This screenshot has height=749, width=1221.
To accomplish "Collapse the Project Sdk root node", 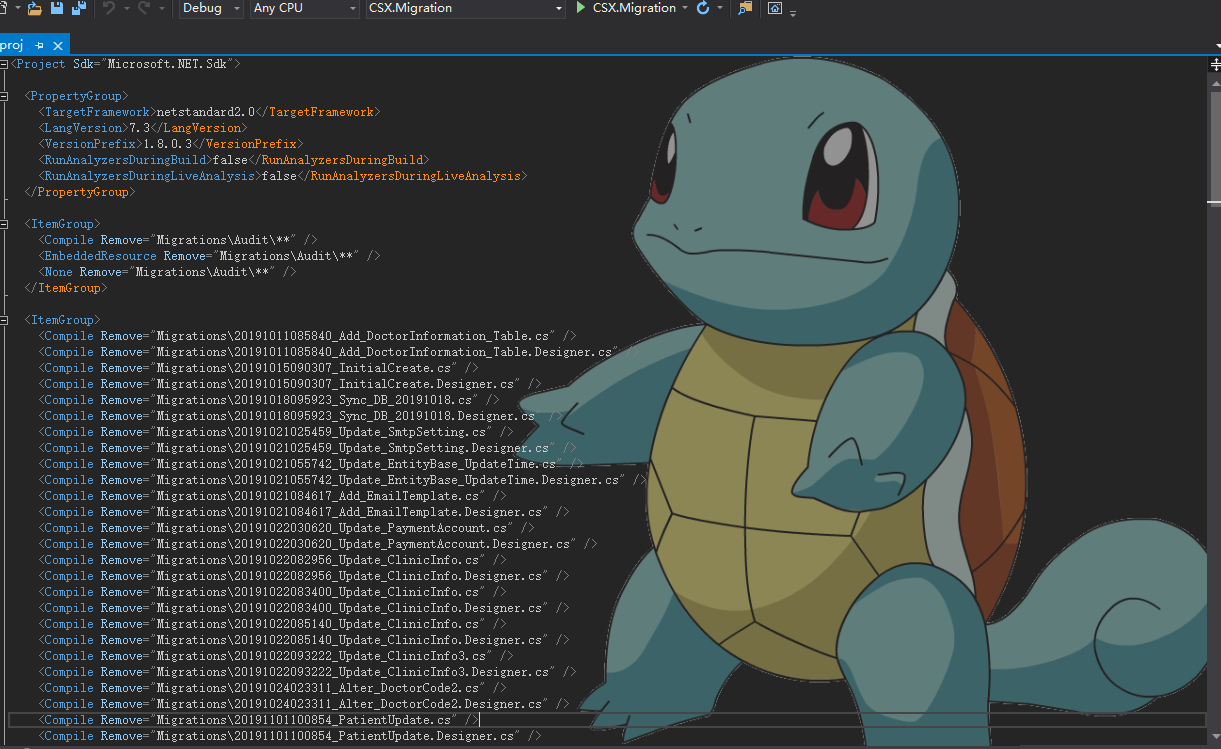I will click(5, 64).
